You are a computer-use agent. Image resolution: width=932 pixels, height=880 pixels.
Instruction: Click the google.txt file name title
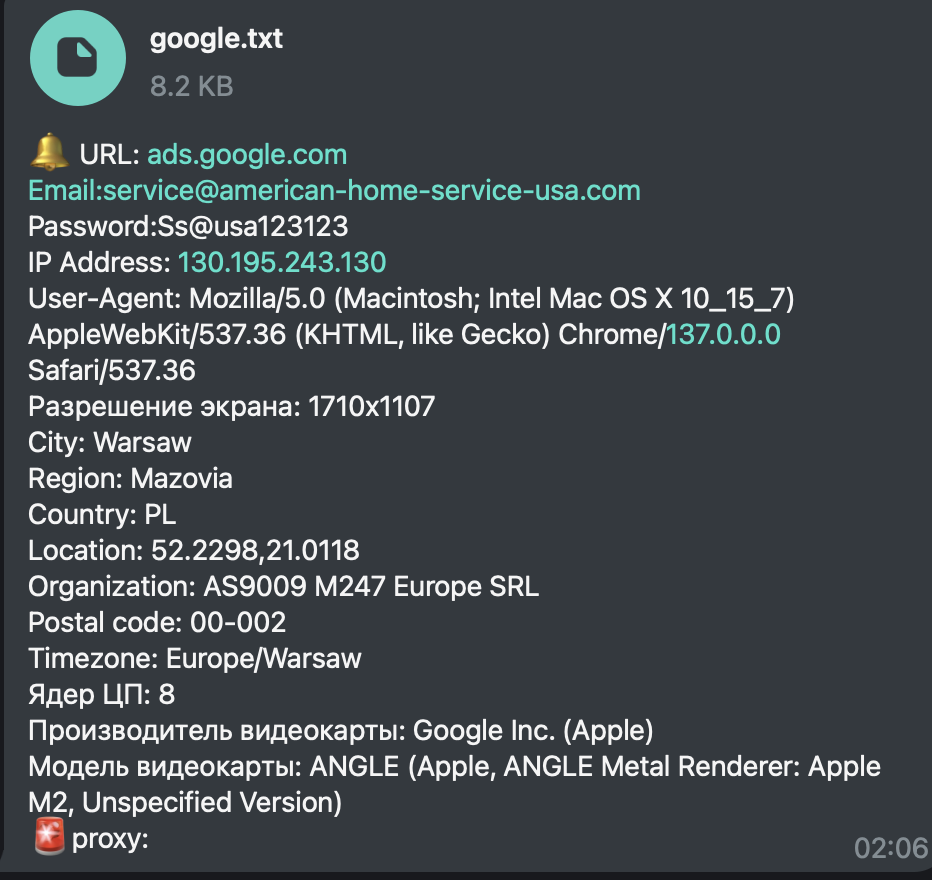pos(217,39)
